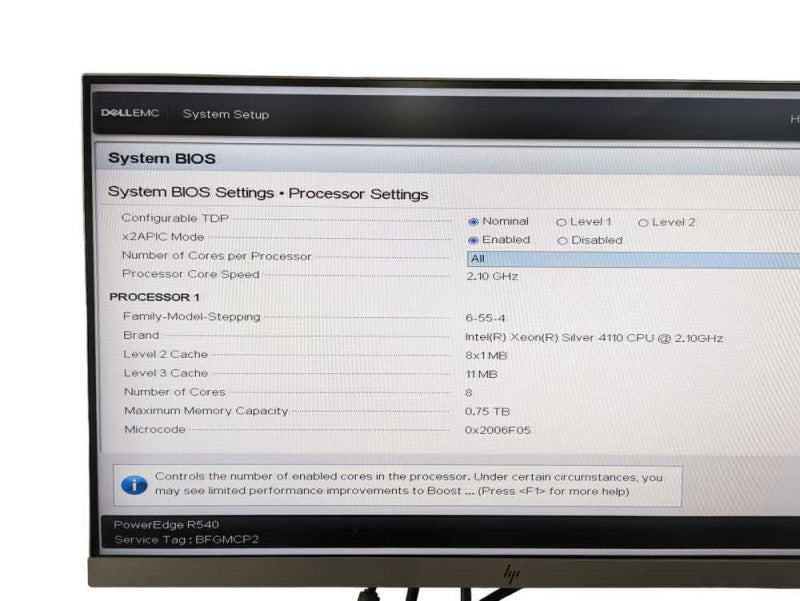Select the Level 3 Cache label

tap(166, 373)
